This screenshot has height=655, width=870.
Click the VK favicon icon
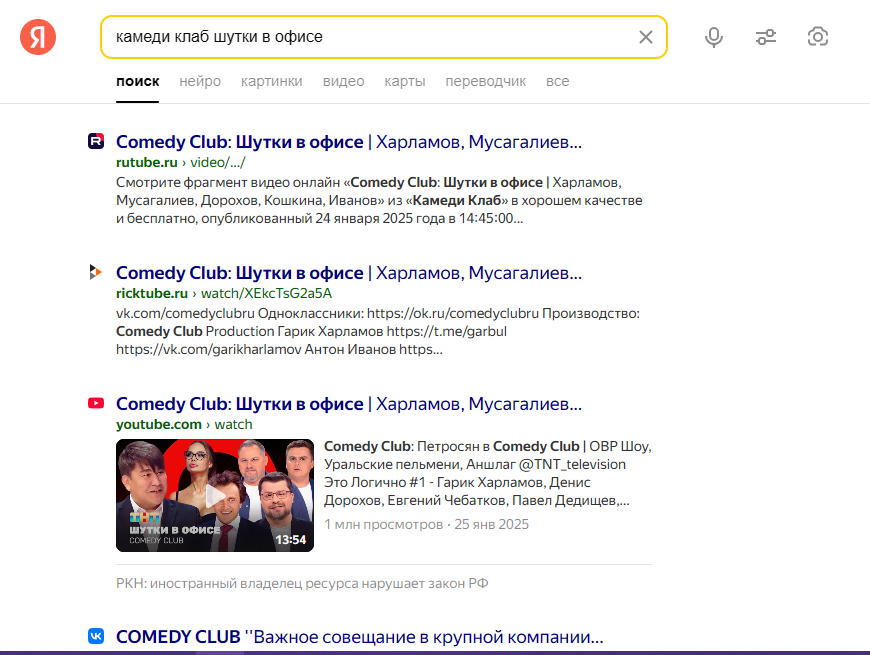96,636
